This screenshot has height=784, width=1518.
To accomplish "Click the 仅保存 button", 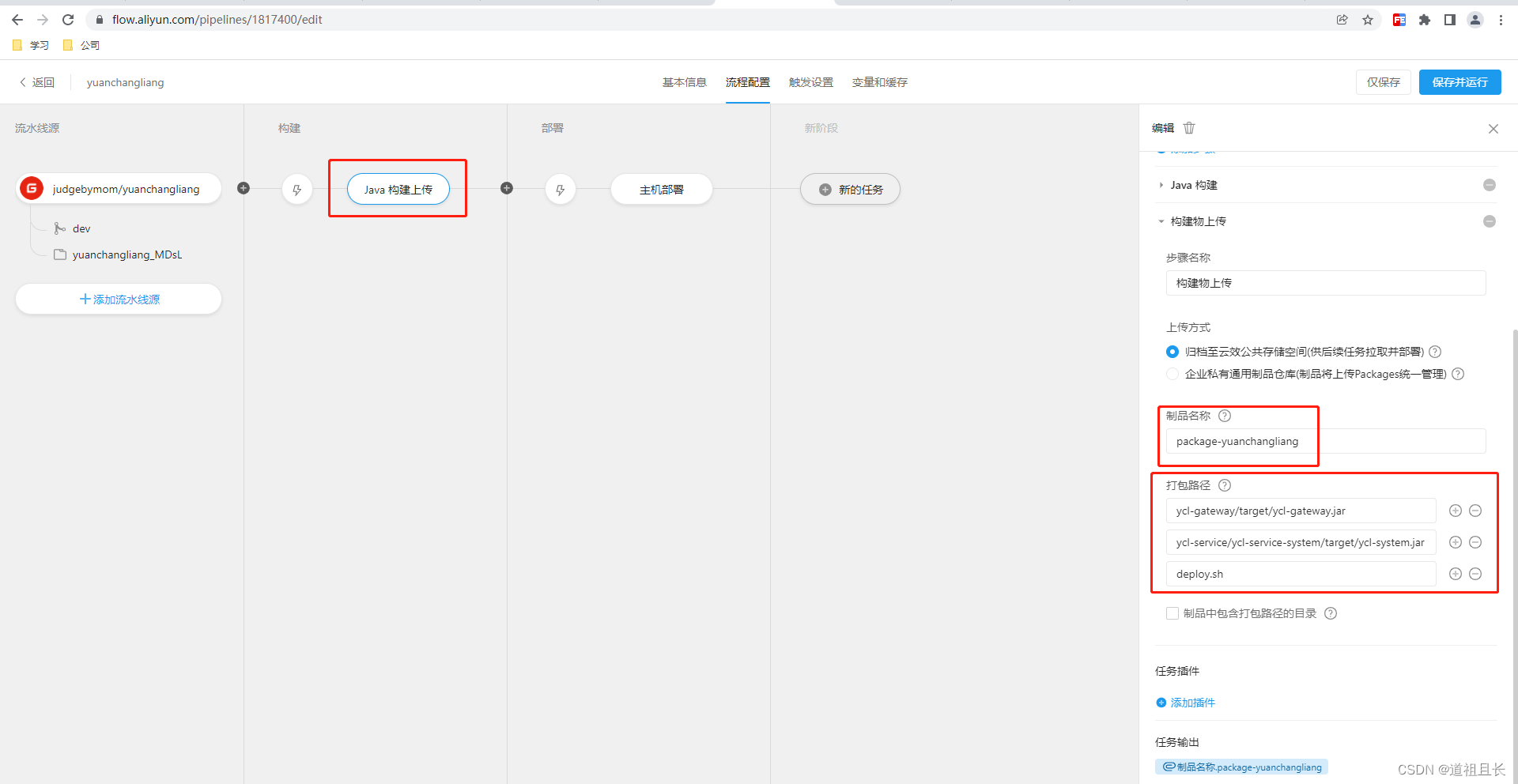I will 1384,82.
